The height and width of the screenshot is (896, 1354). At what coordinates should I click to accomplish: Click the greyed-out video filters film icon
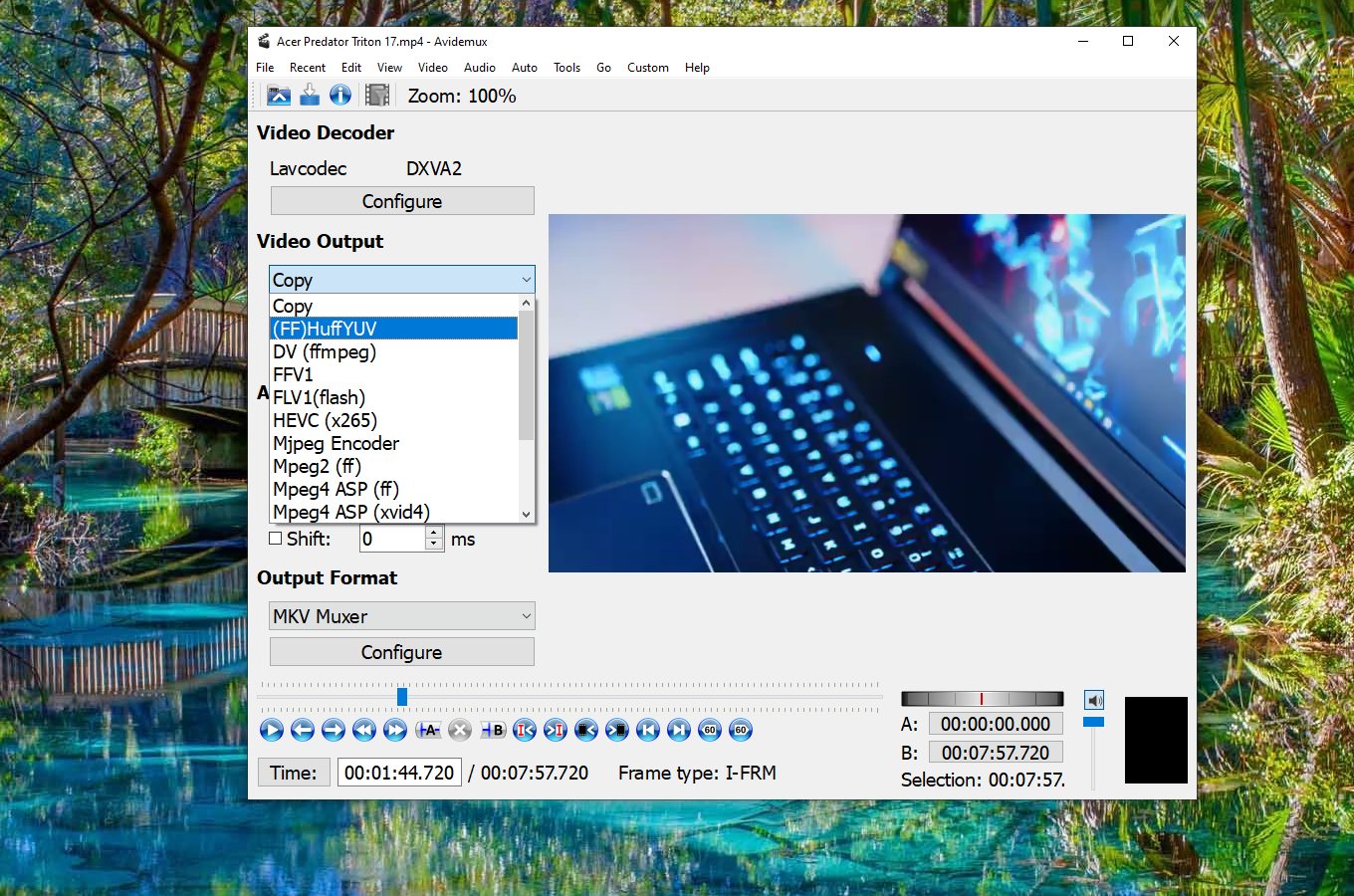click(377, 96)
